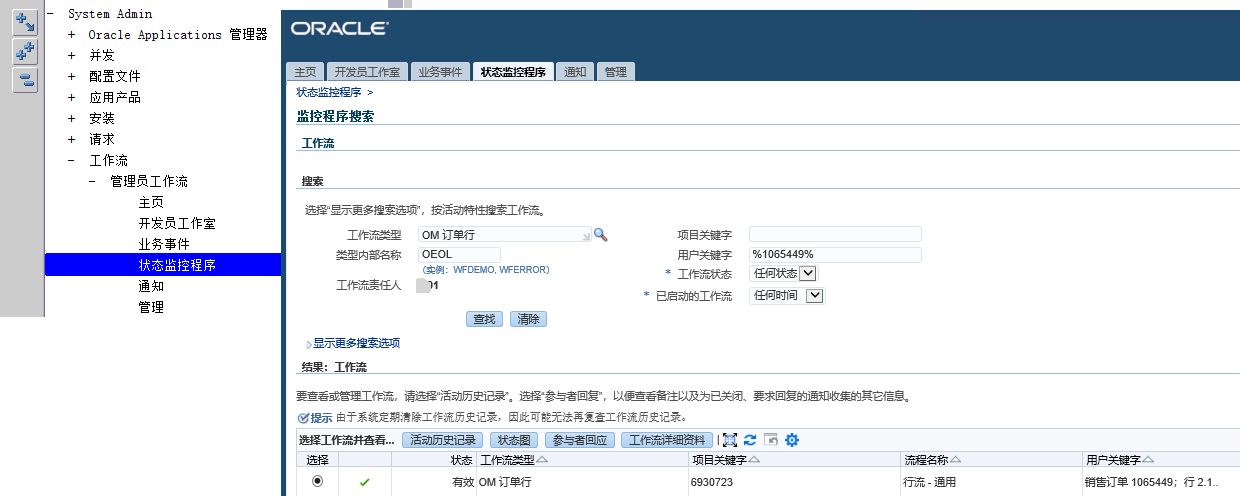The width and height of the screenshot is (1240, 496).
Task: Click the 用户关键字 input field
Action: point(835,254)
